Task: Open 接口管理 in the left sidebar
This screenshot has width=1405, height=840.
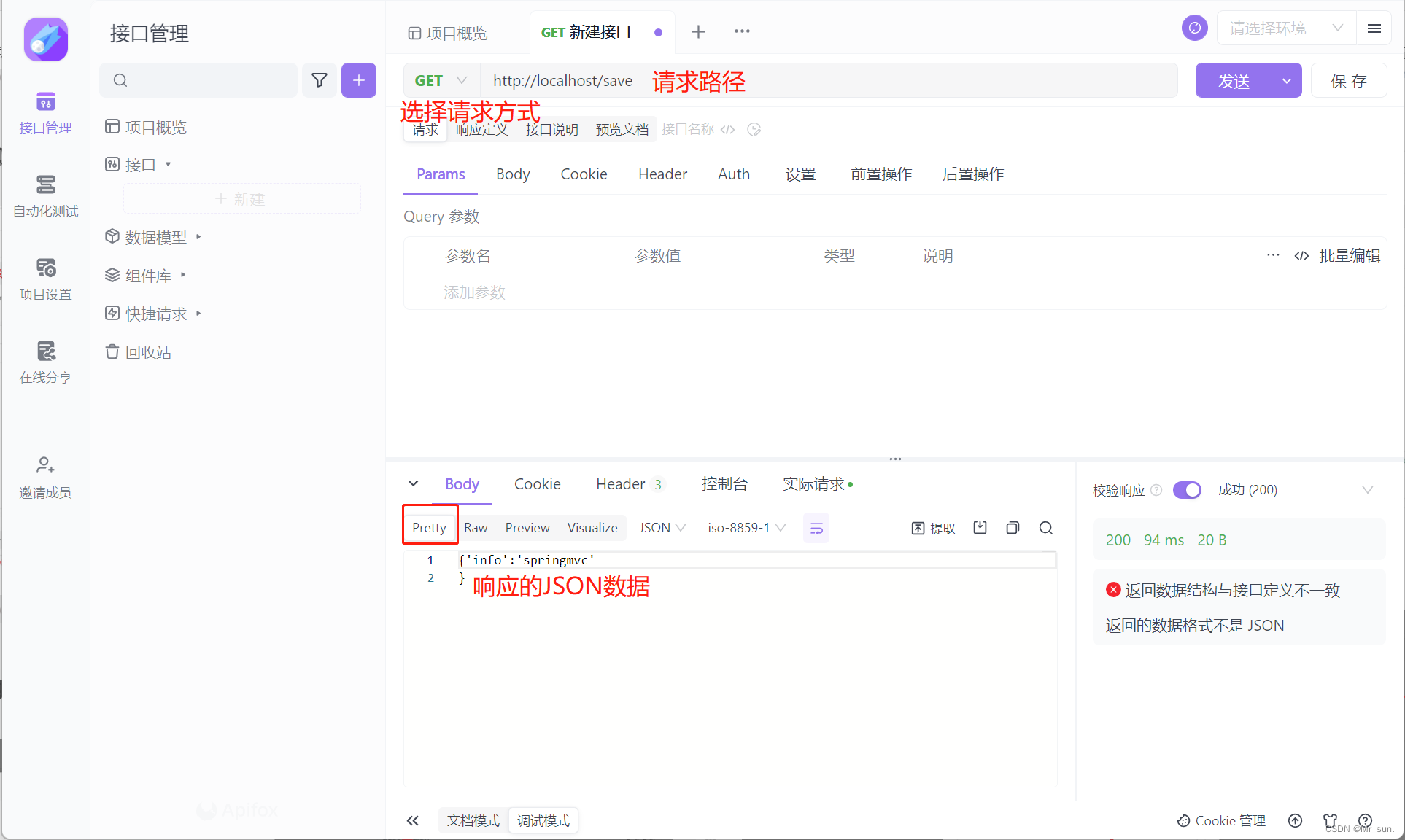Action: click(x=45, y=114)
